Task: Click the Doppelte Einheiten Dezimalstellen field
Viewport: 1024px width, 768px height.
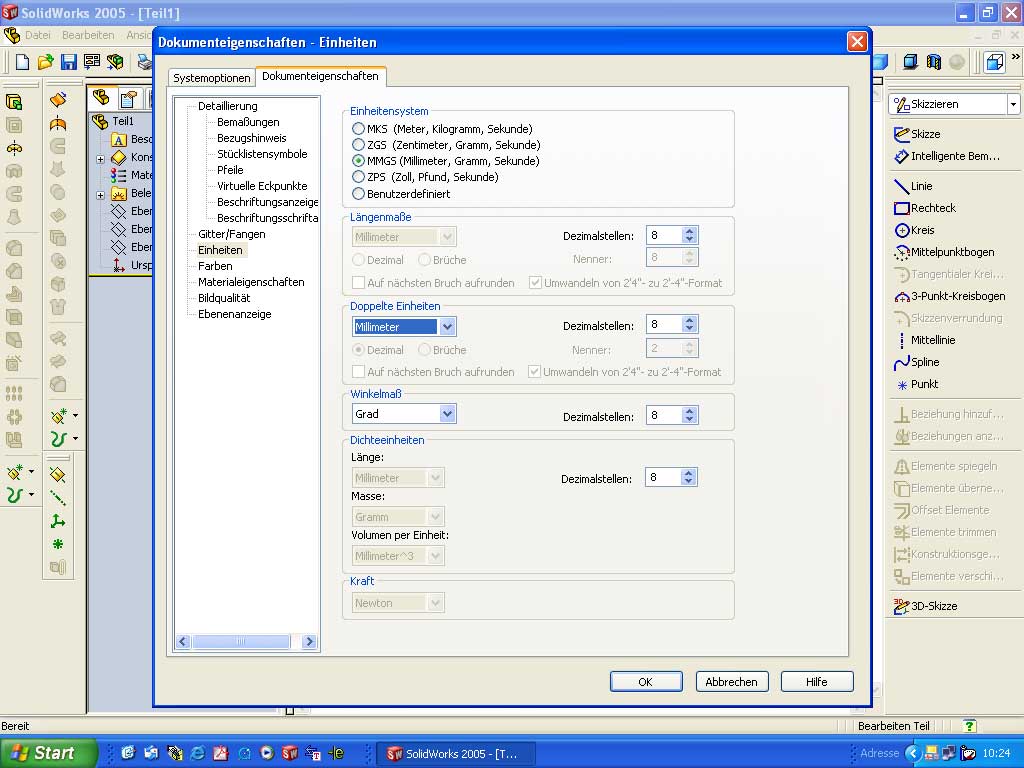Action: tap(664, 325)
